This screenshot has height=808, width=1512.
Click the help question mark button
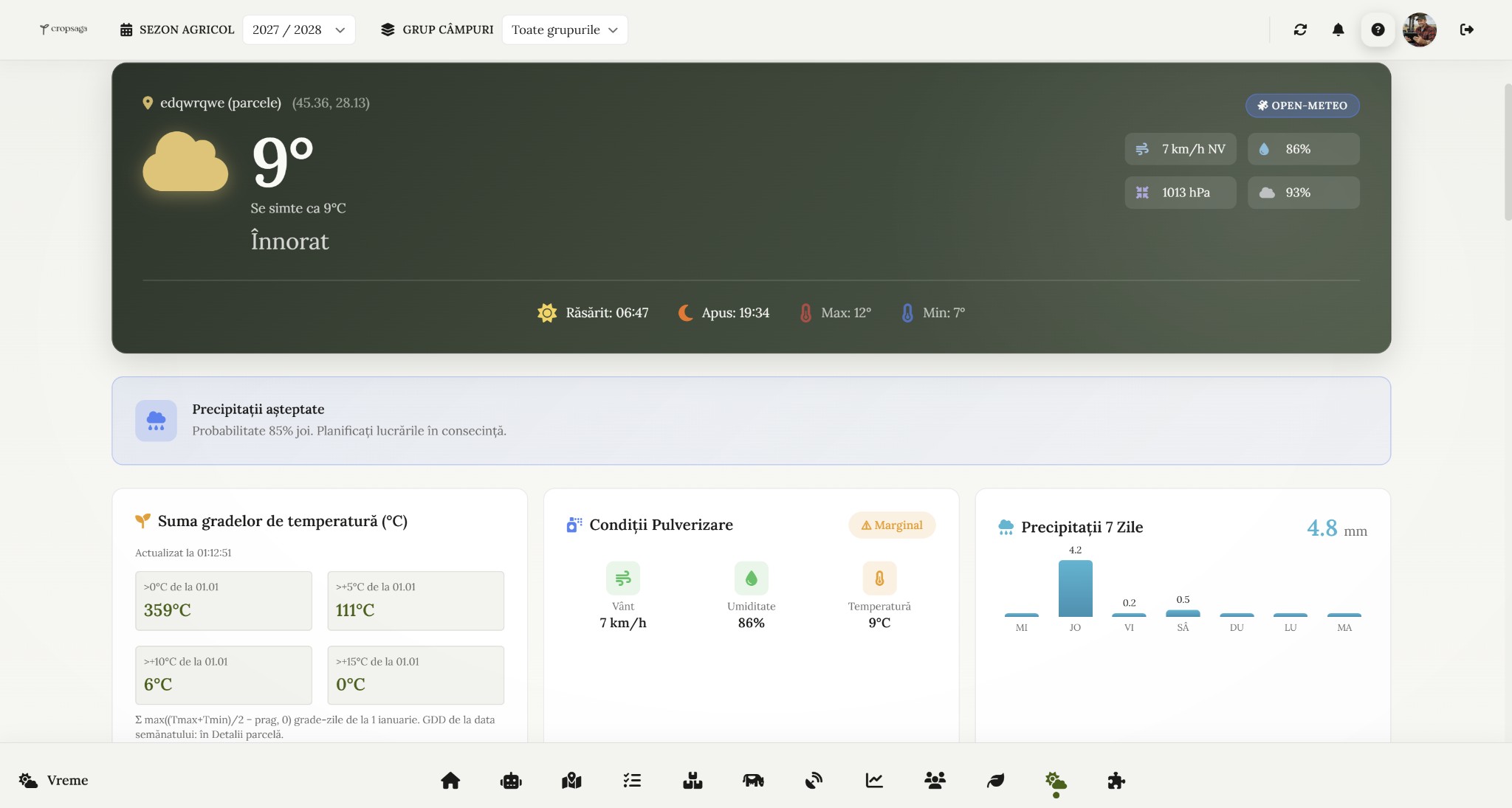click(1378, 30)
